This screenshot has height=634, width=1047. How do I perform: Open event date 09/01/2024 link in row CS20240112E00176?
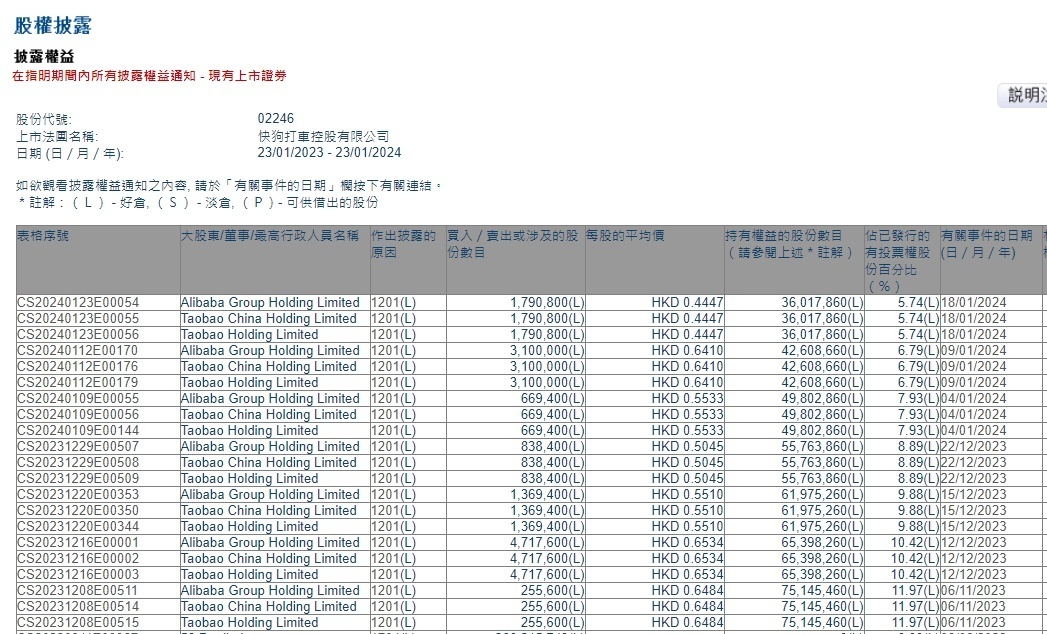pos(974,367)
